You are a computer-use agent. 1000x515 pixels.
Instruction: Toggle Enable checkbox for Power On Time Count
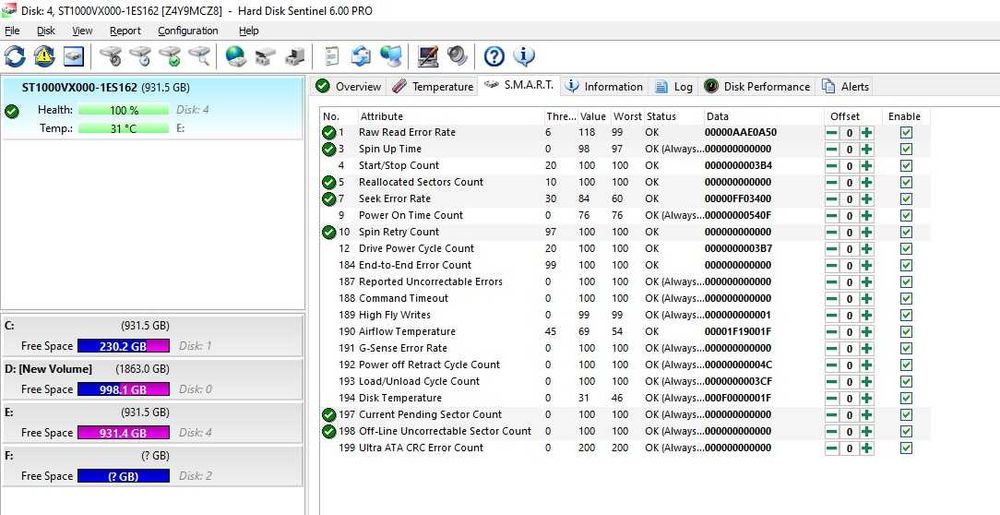pos(906,215)
